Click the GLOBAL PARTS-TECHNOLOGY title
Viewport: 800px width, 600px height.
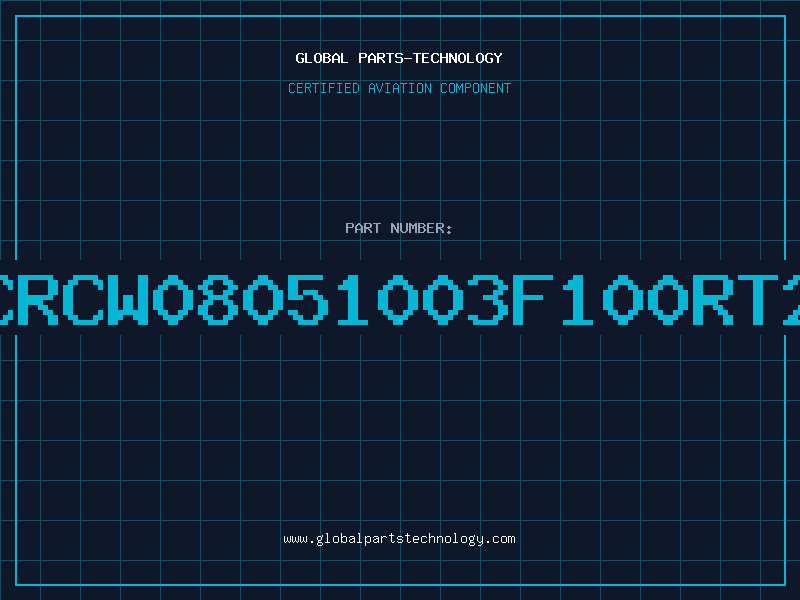pyautogui.click(x=399, y=58)
